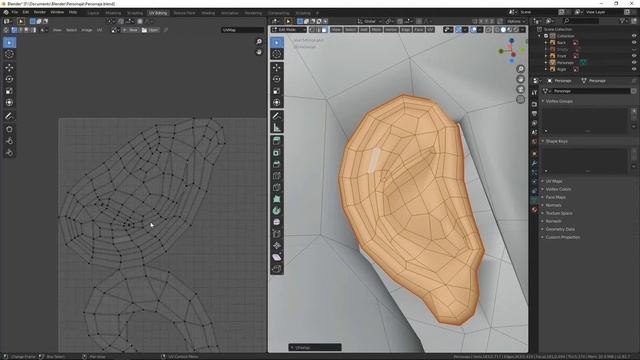The image size is (640, 360).
Task: Hide the Back object in outliner
Action: (x=634, y=42)
